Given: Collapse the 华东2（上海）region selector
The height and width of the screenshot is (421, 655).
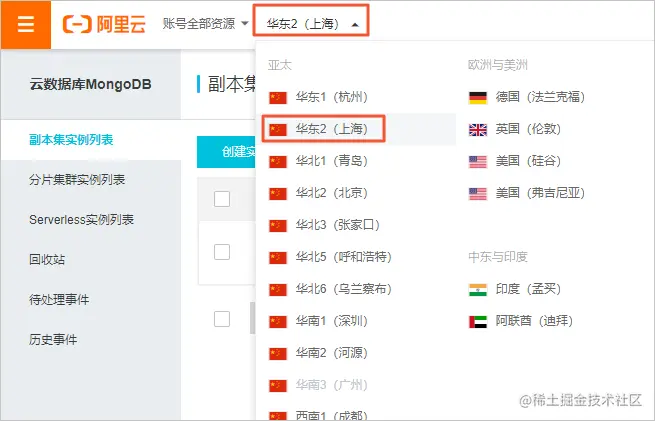Looking at the screenshot, I should [x=311, y=24].
